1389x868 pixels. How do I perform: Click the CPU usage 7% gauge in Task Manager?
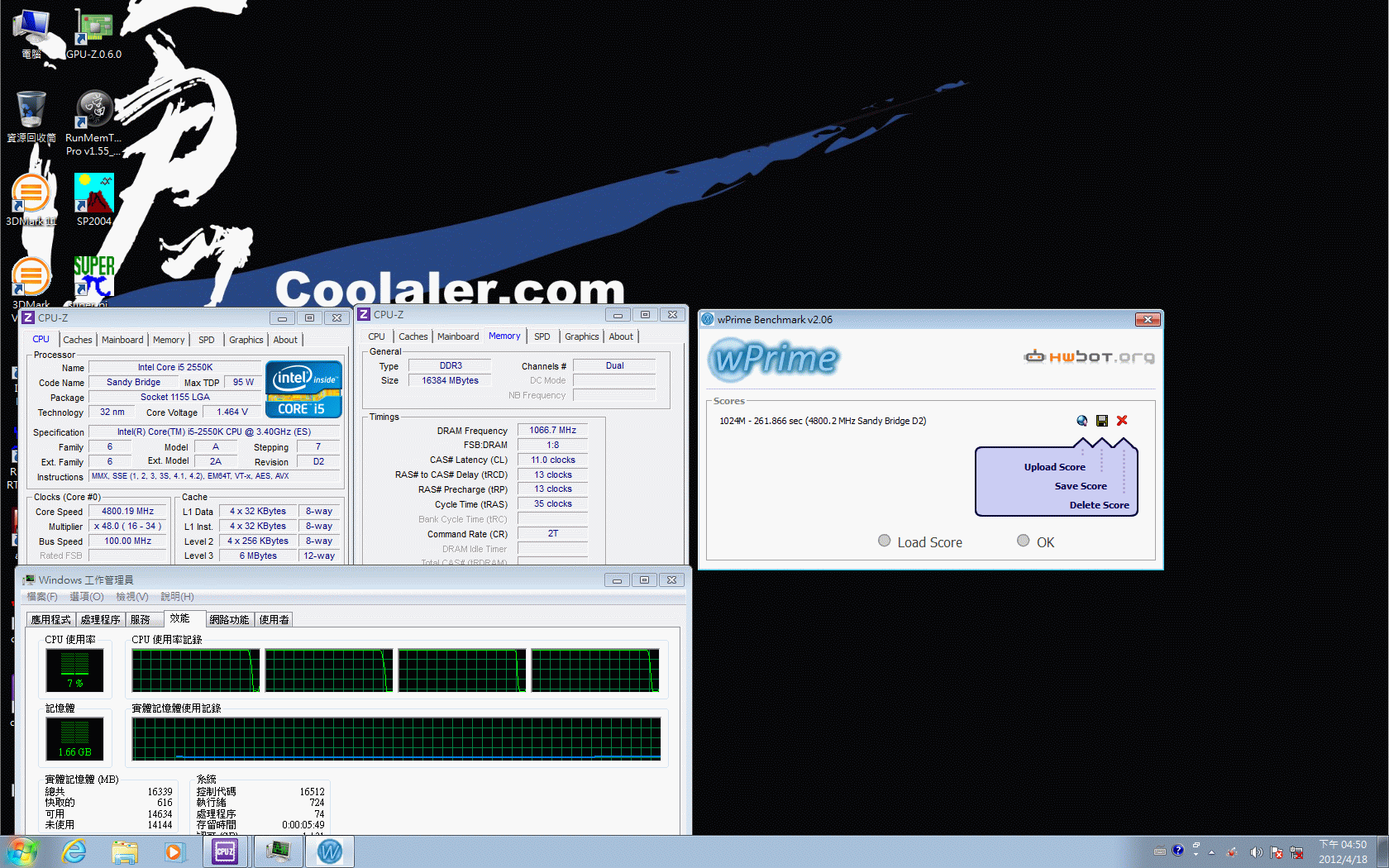point(74,670)
